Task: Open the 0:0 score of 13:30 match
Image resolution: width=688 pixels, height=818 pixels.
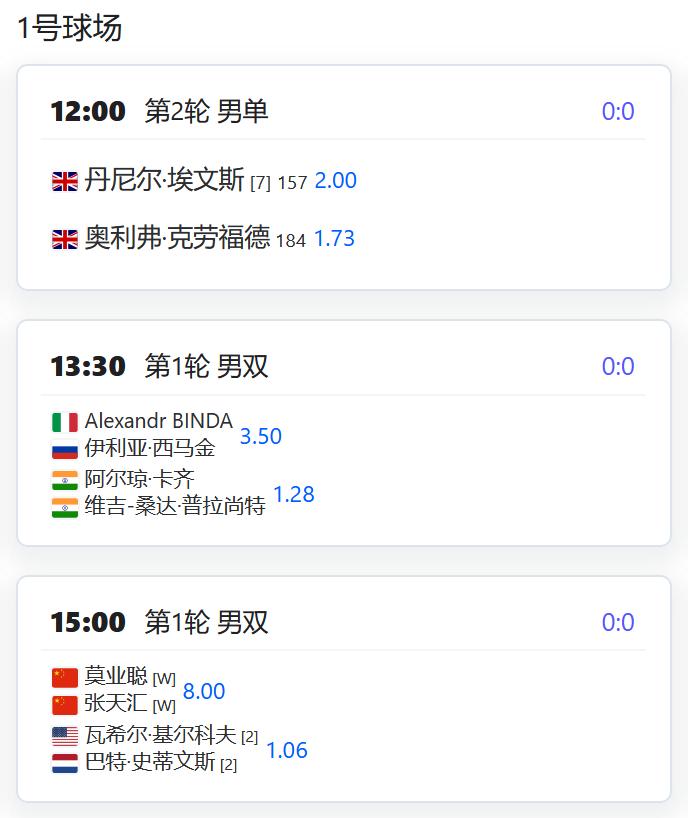Action: (x=618, y=366)
